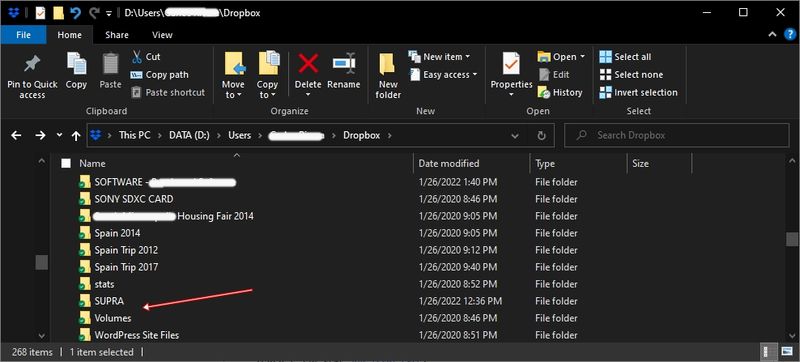
Task: Click Pin to Quick access icon
Action: tap(32, 65)
